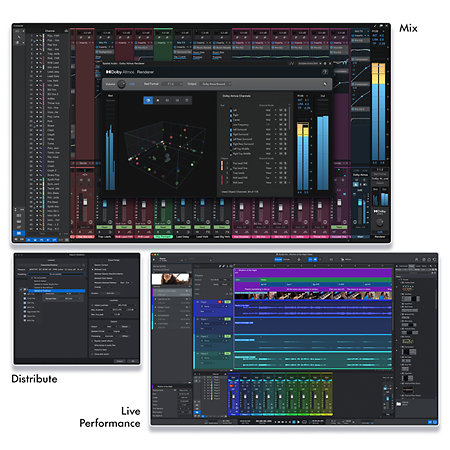Toggle the Left Rear Surround channel checkbox
This screenshot has height=450, width=450.
click(x=231, y=139)
